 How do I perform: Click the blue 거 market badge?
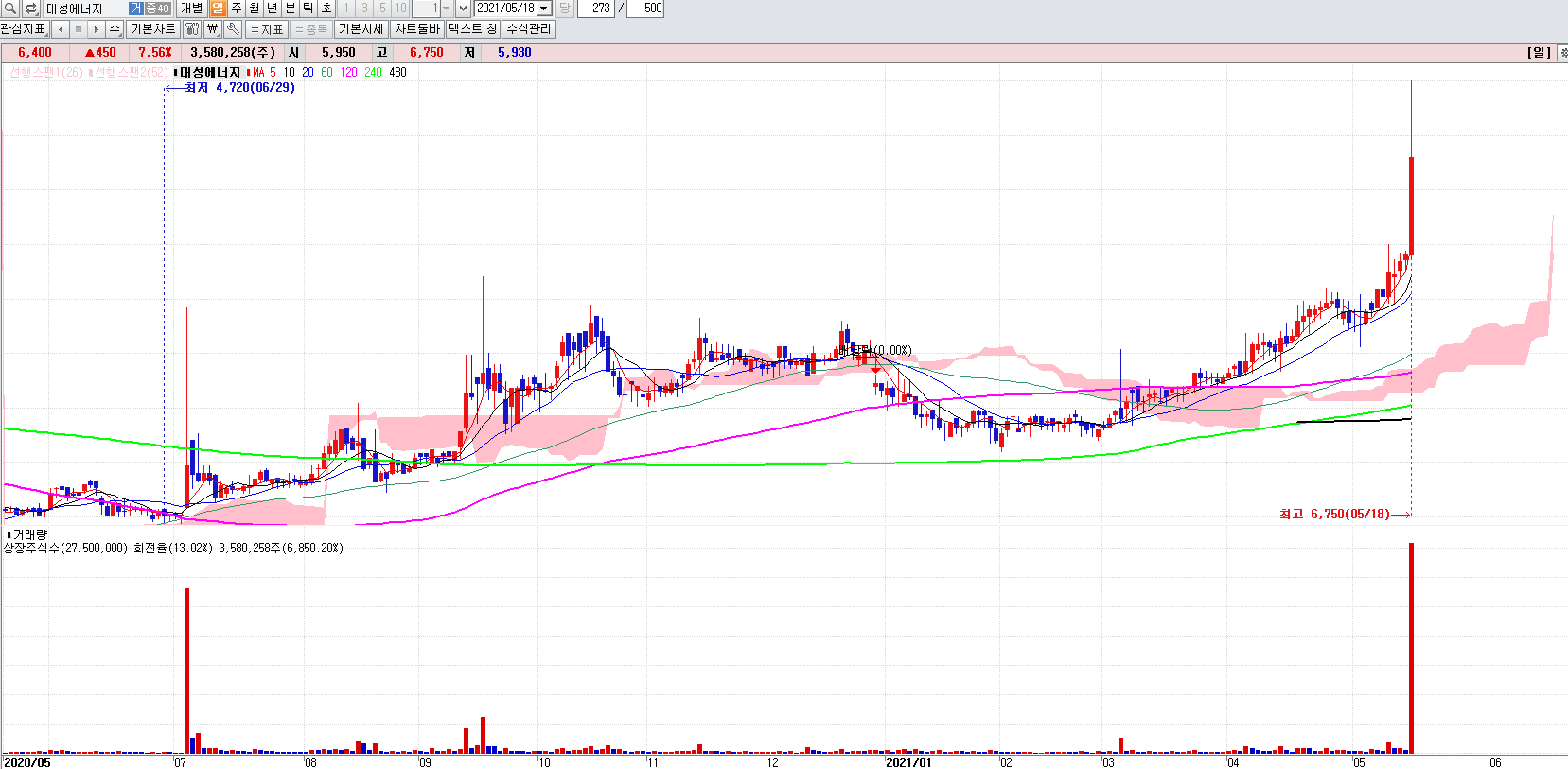[x=135, y=9]
